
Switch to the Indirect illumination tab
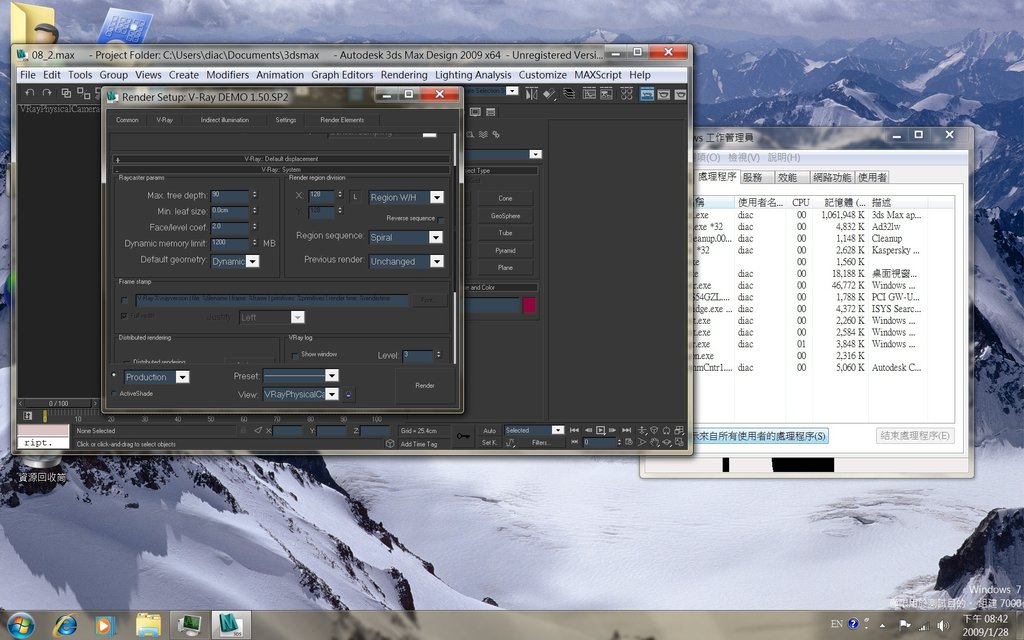coord(225,120)
